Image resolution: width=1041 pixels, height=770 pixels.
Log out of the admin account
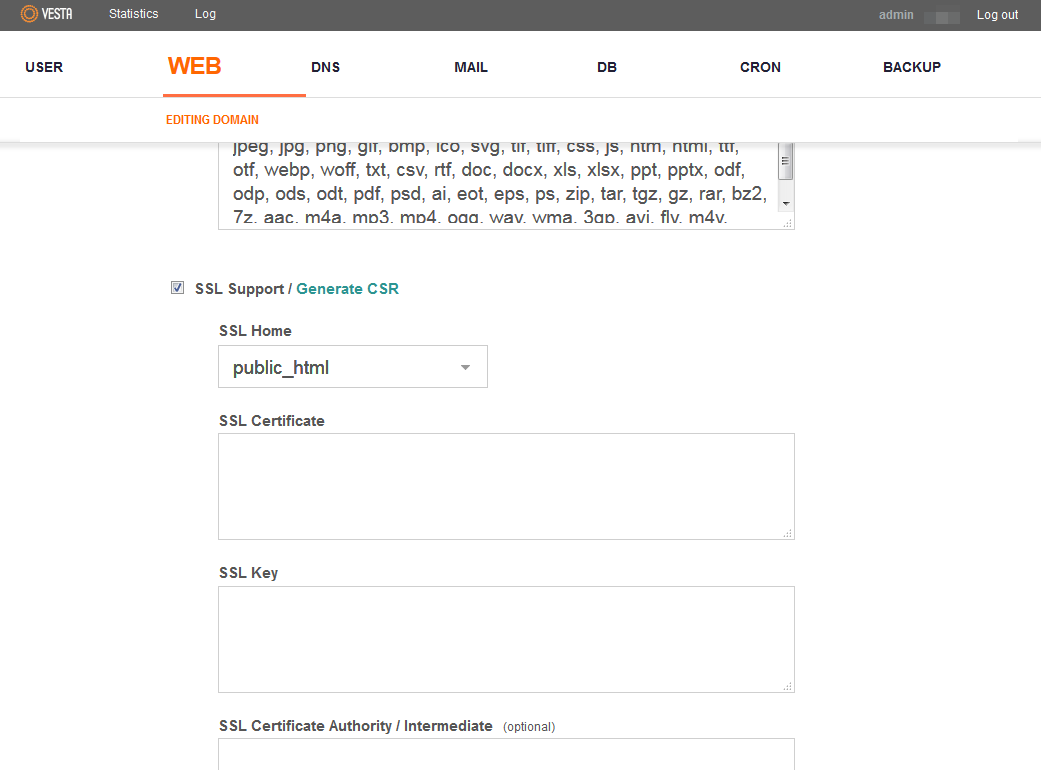997,15
